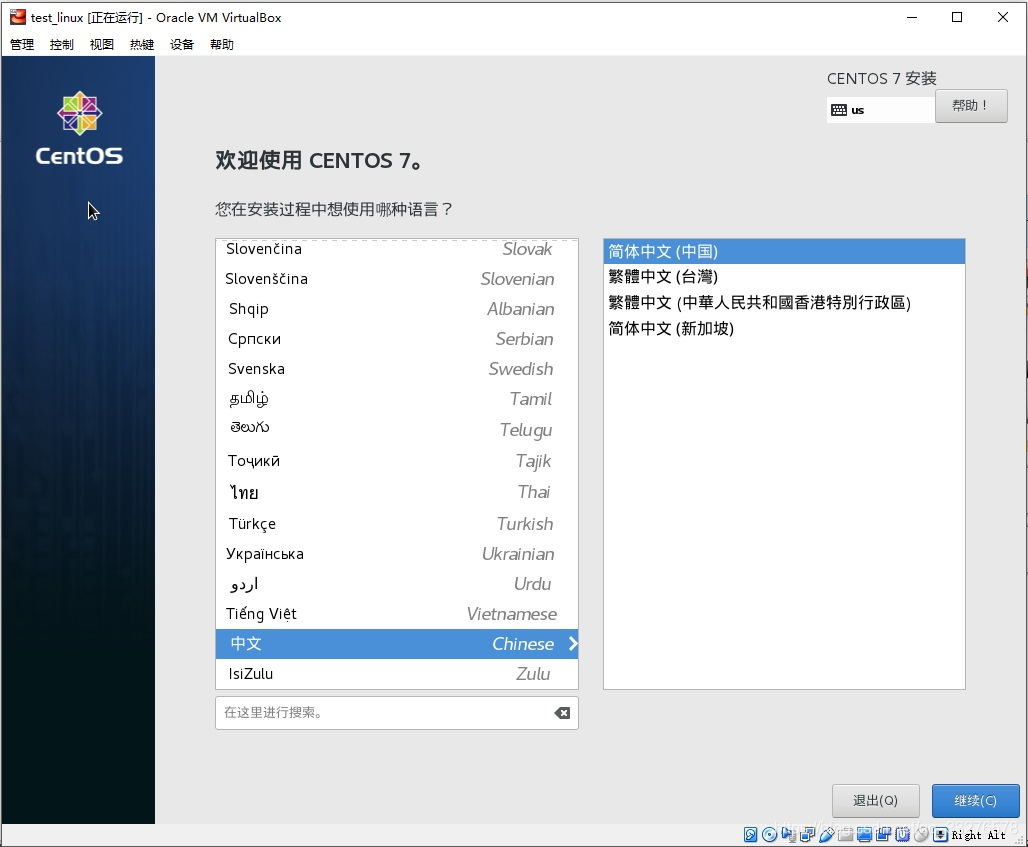Click the 帮助! help button
The height and width of the screenshot is (847, 1028).
tap(970, 106)
